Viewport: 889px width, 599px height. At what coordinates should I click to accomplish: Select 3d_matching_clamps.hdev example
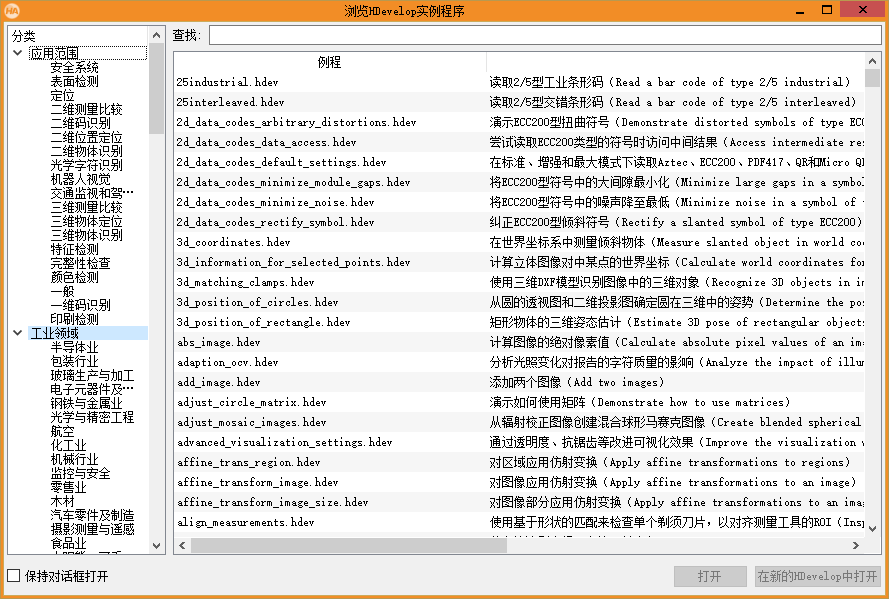pos(245,282)
